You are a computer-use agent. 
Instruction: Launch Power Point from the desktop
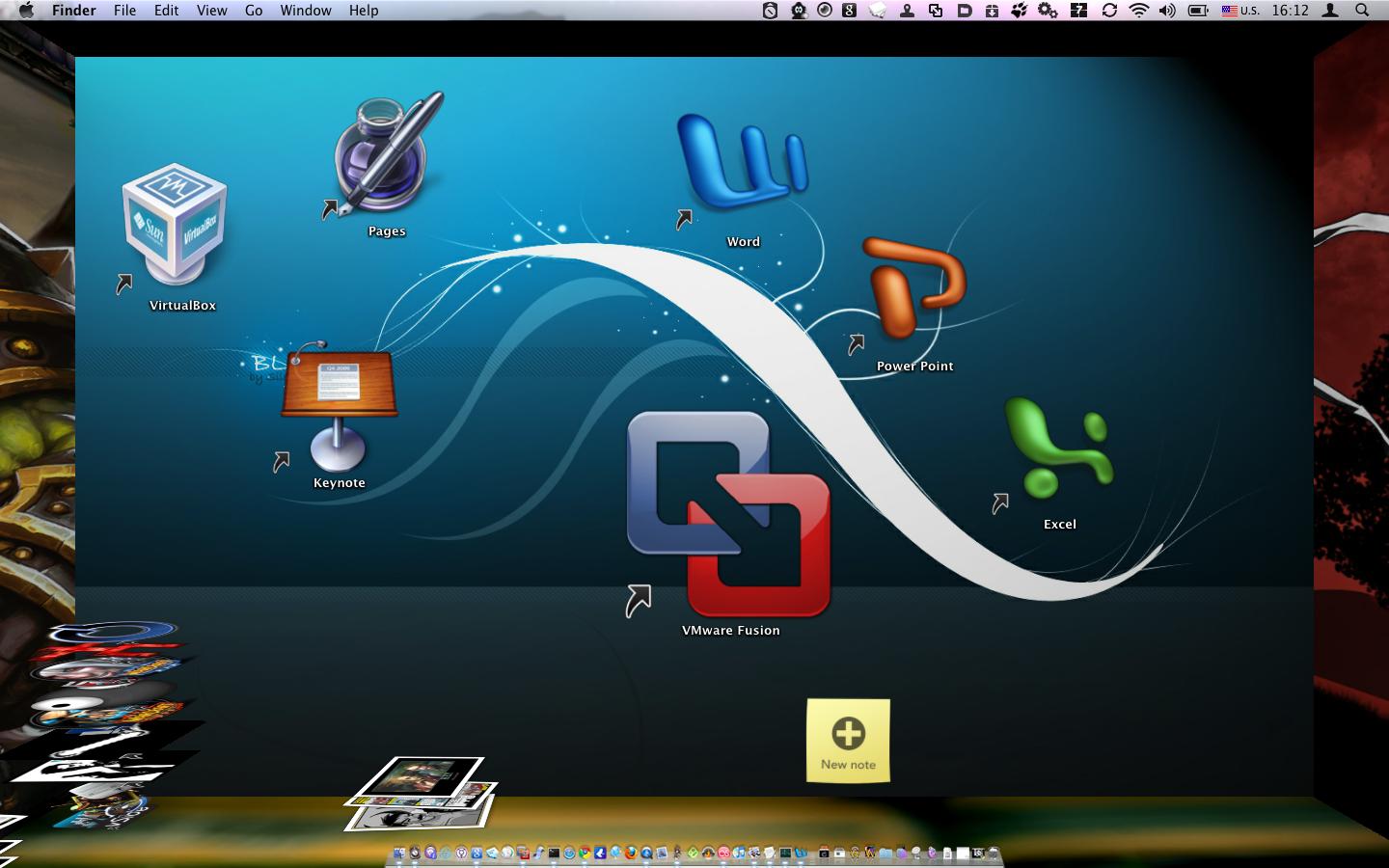coord(912,287)
